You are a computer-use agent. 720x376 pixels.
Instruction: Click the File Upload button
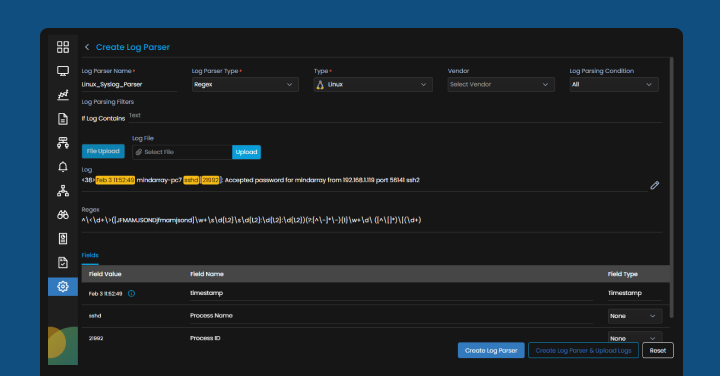103,151
